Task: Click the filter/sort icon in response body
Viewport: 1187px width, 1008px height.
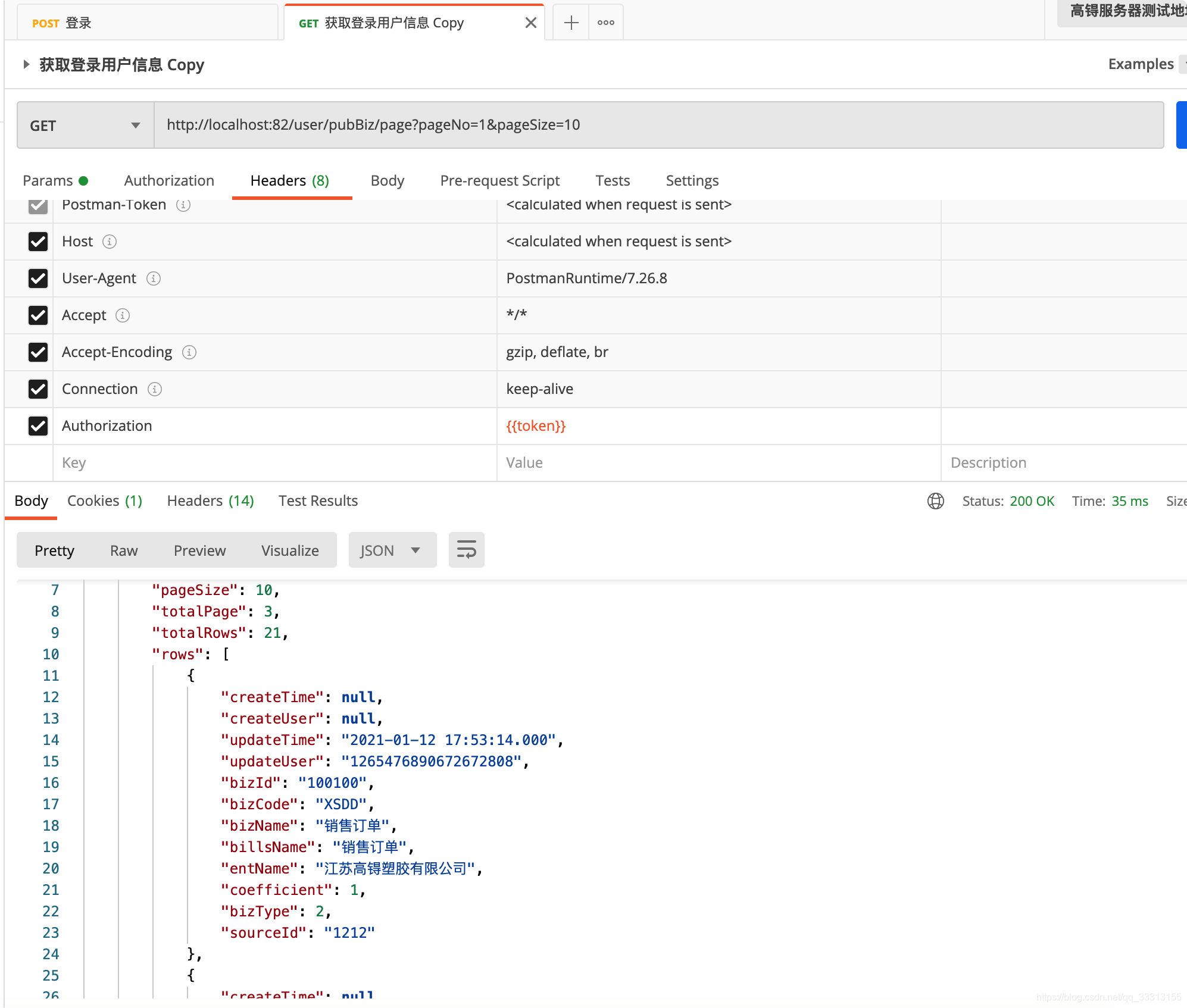Action: pos(466,549)
